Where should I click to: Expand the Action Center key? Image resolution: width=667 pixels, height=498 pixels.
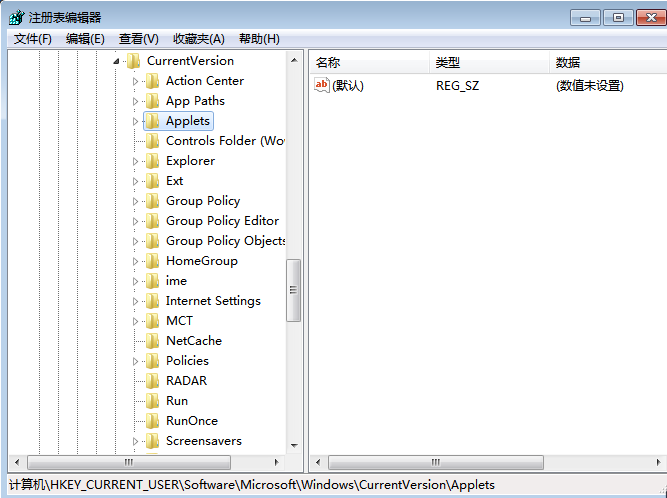(135, 81)
